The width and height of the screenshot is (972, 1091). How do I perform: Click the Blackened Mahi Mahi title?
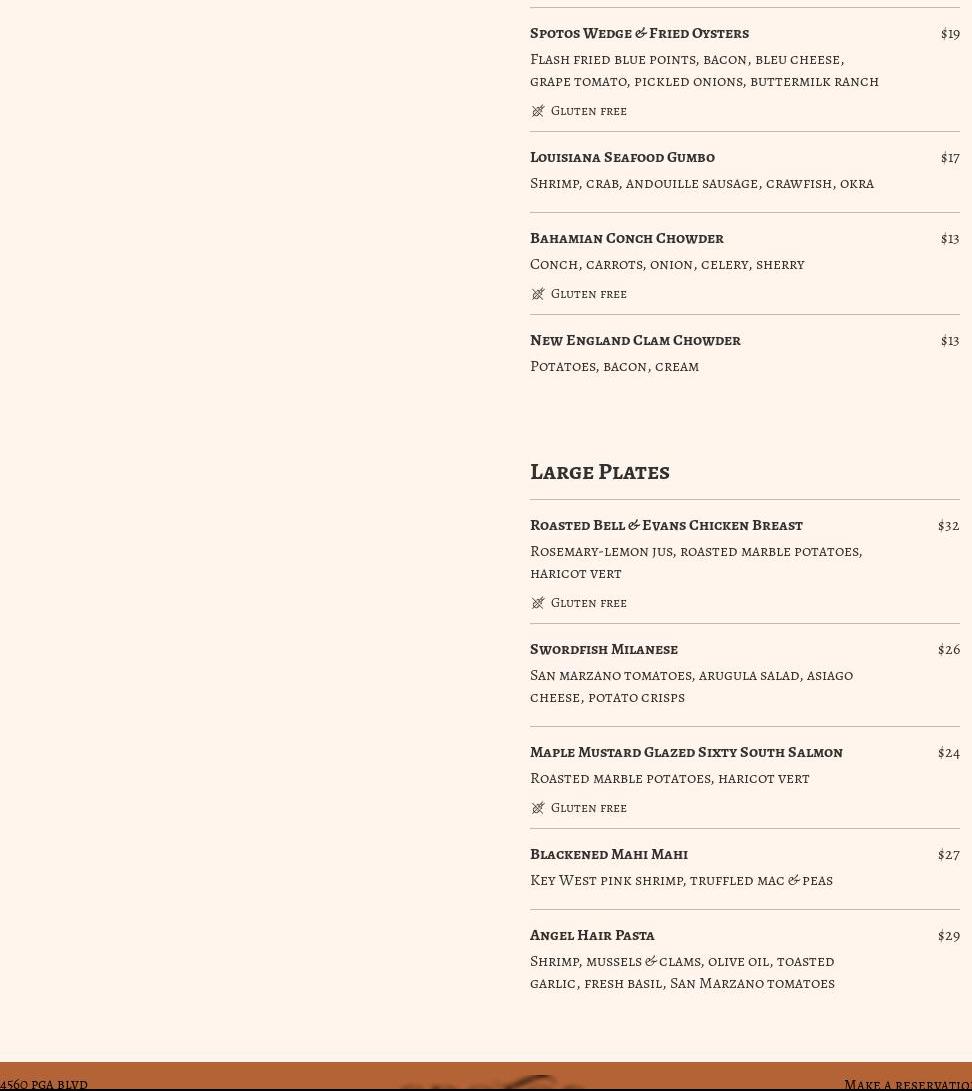[609, 854]
